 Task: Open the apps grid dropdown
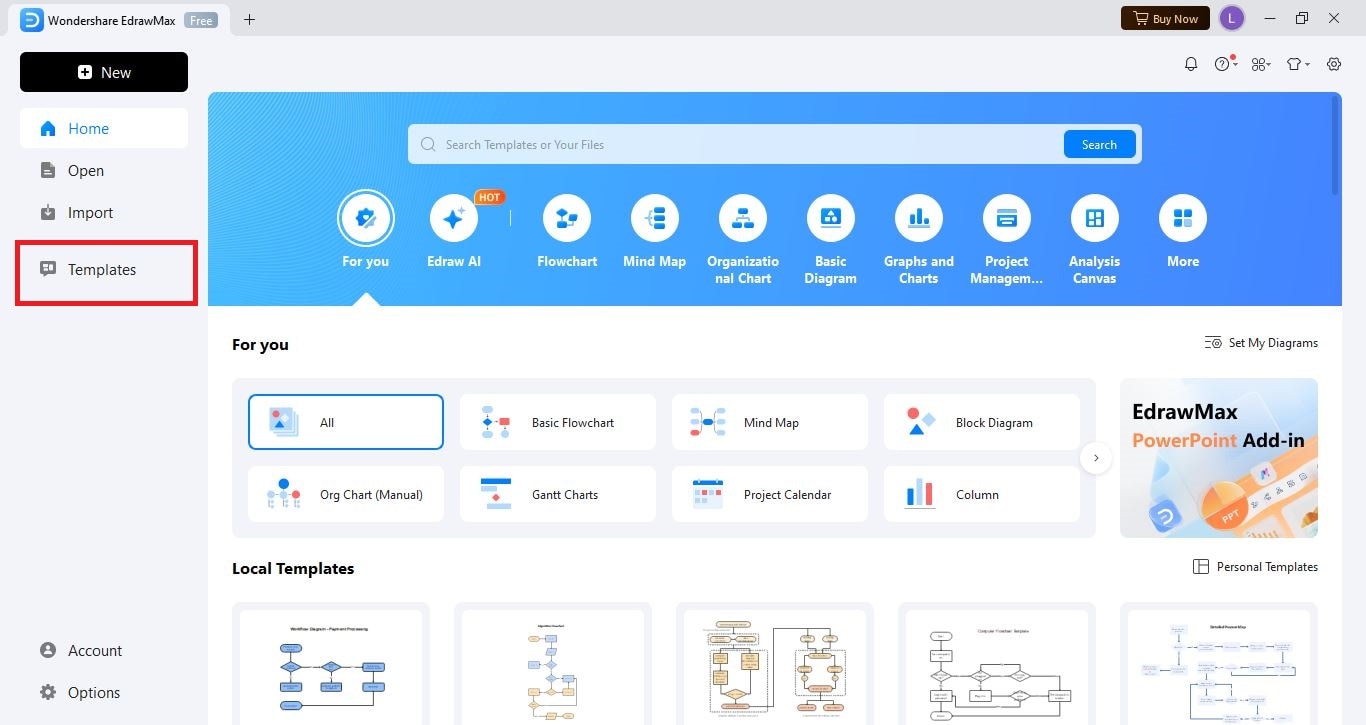(1261, 64)
